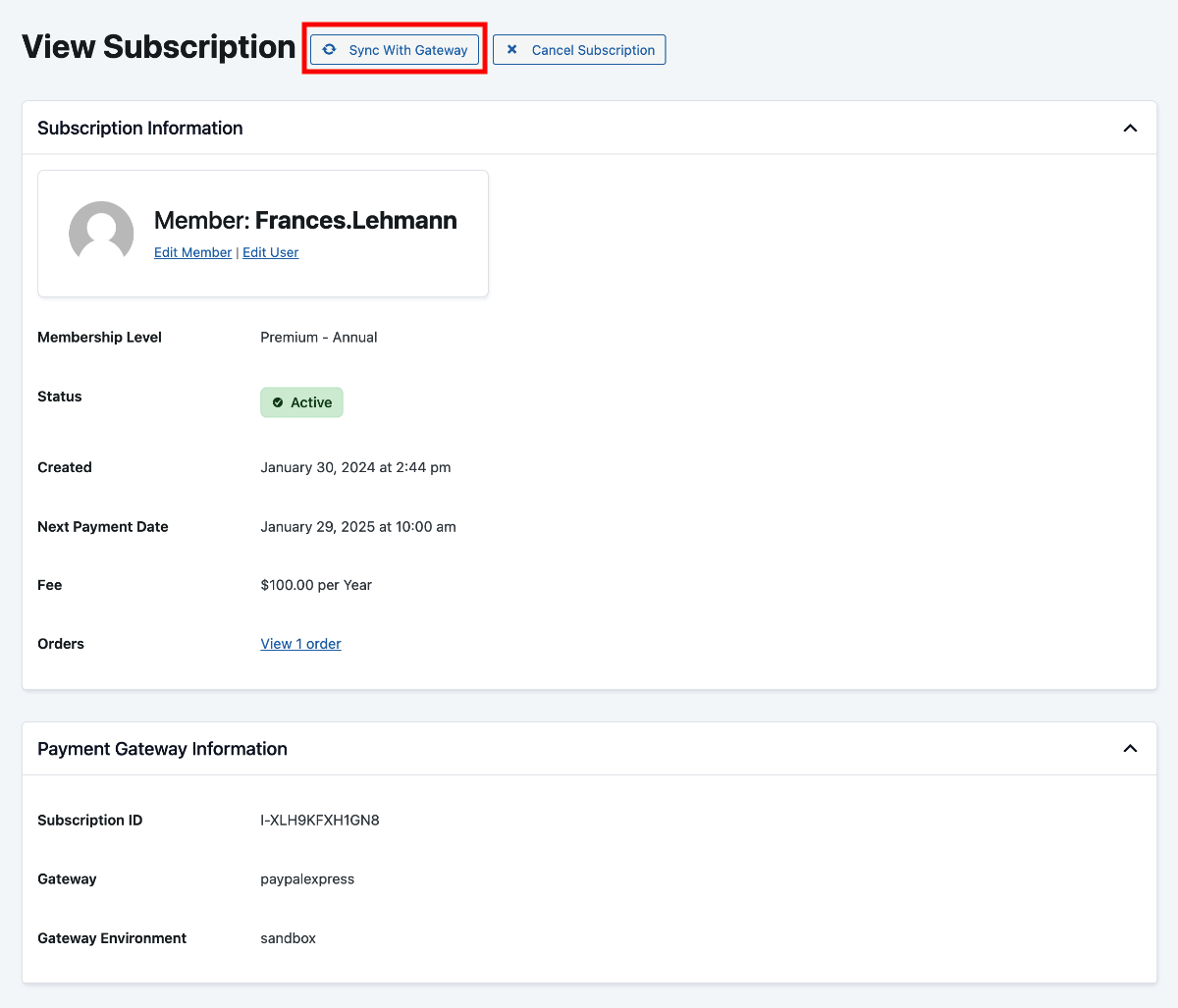Viewport: 1178px width, 1008px height.
Task: Click the Payment Gateway Information section header
Action: 162,747
